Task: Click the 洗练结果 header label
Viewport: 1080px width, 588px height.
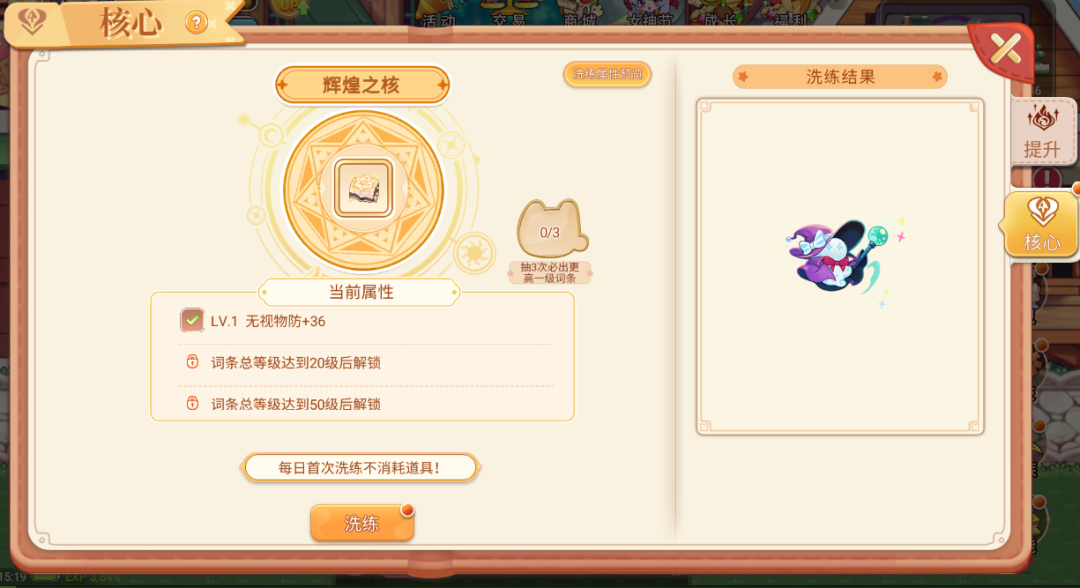Action: click(x=840, y=77)
